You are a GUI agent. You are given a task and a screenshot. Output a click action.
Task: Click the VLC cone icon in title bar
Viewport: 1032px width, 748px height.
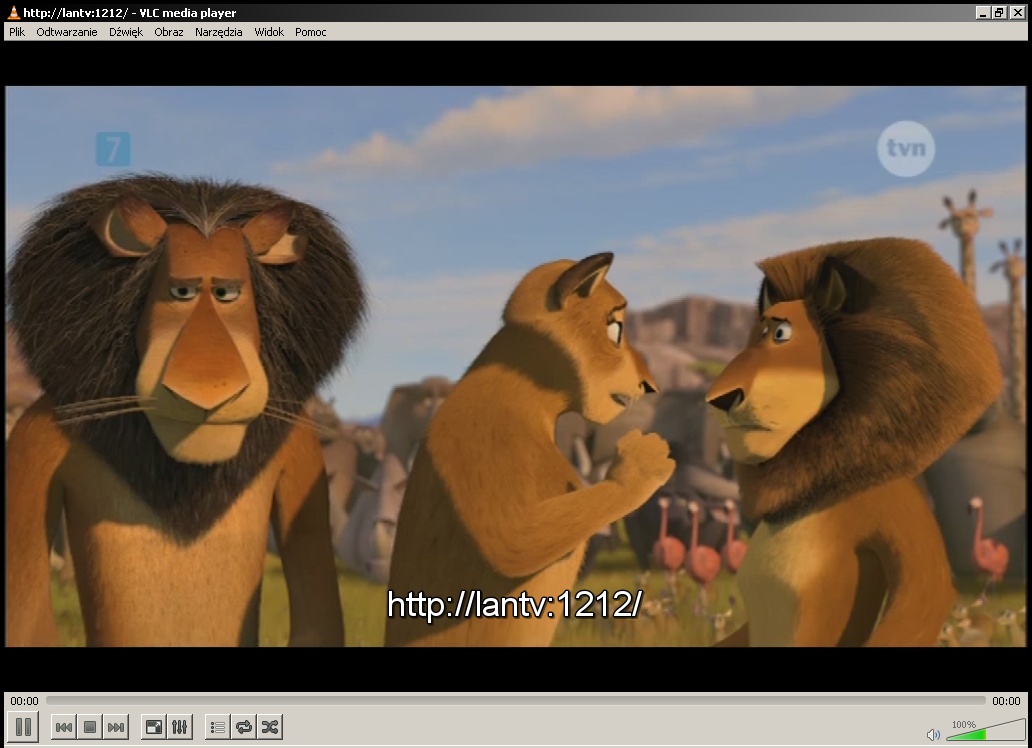13,12
